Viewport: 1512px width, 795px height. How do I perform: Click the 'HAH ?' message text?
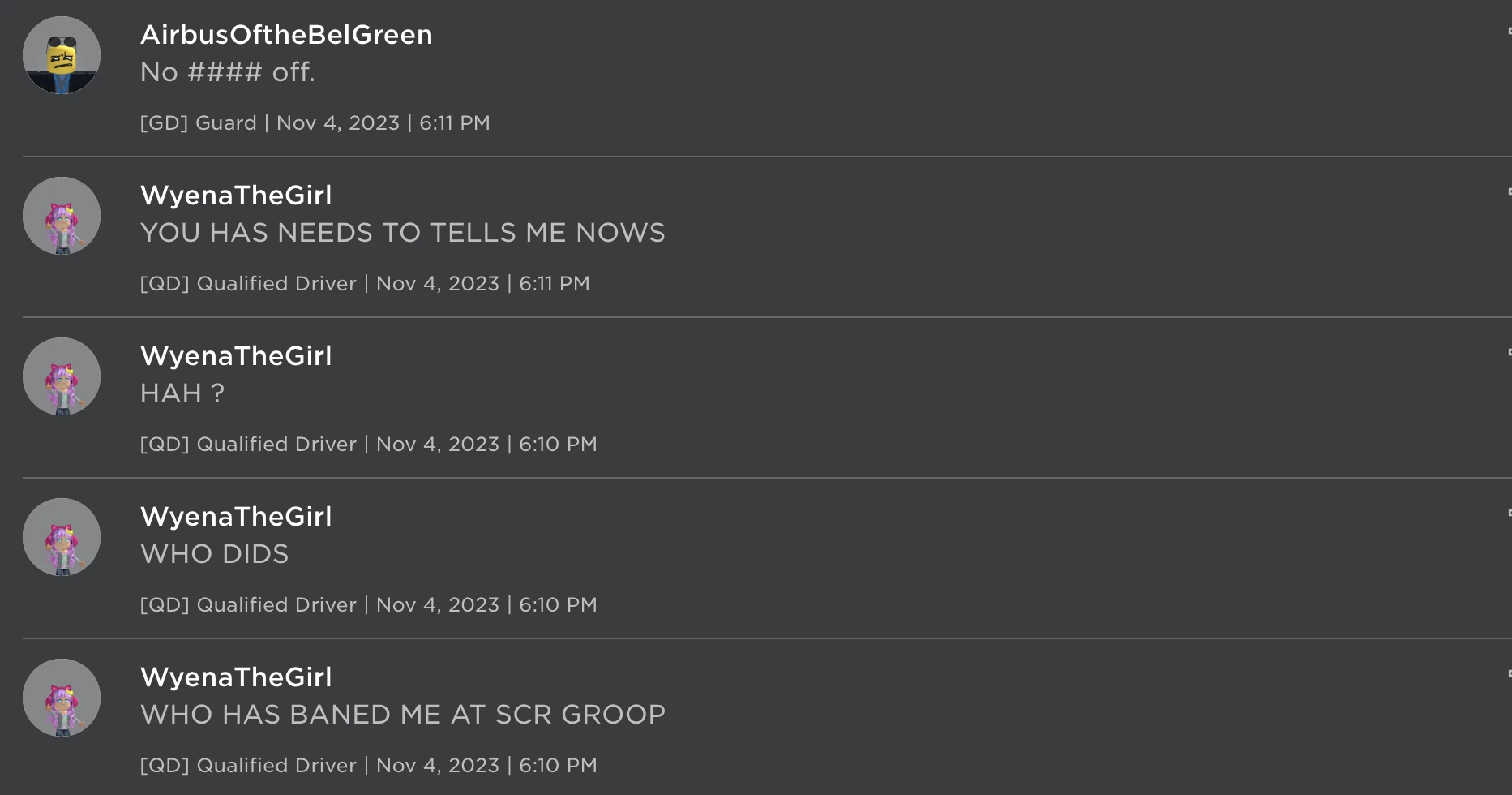[182, 393]
